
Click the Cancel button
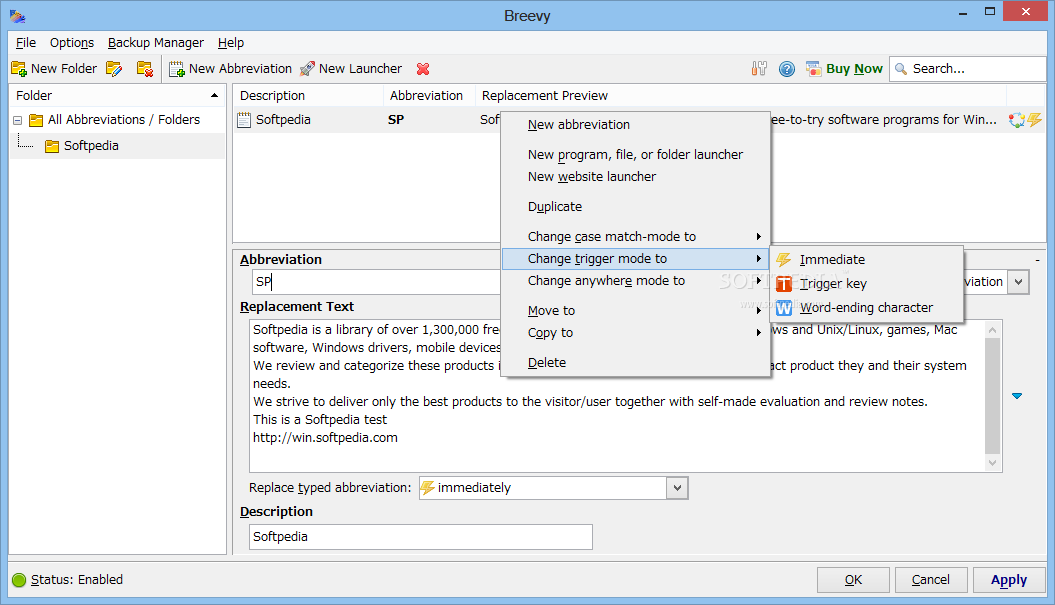(931, 580)
